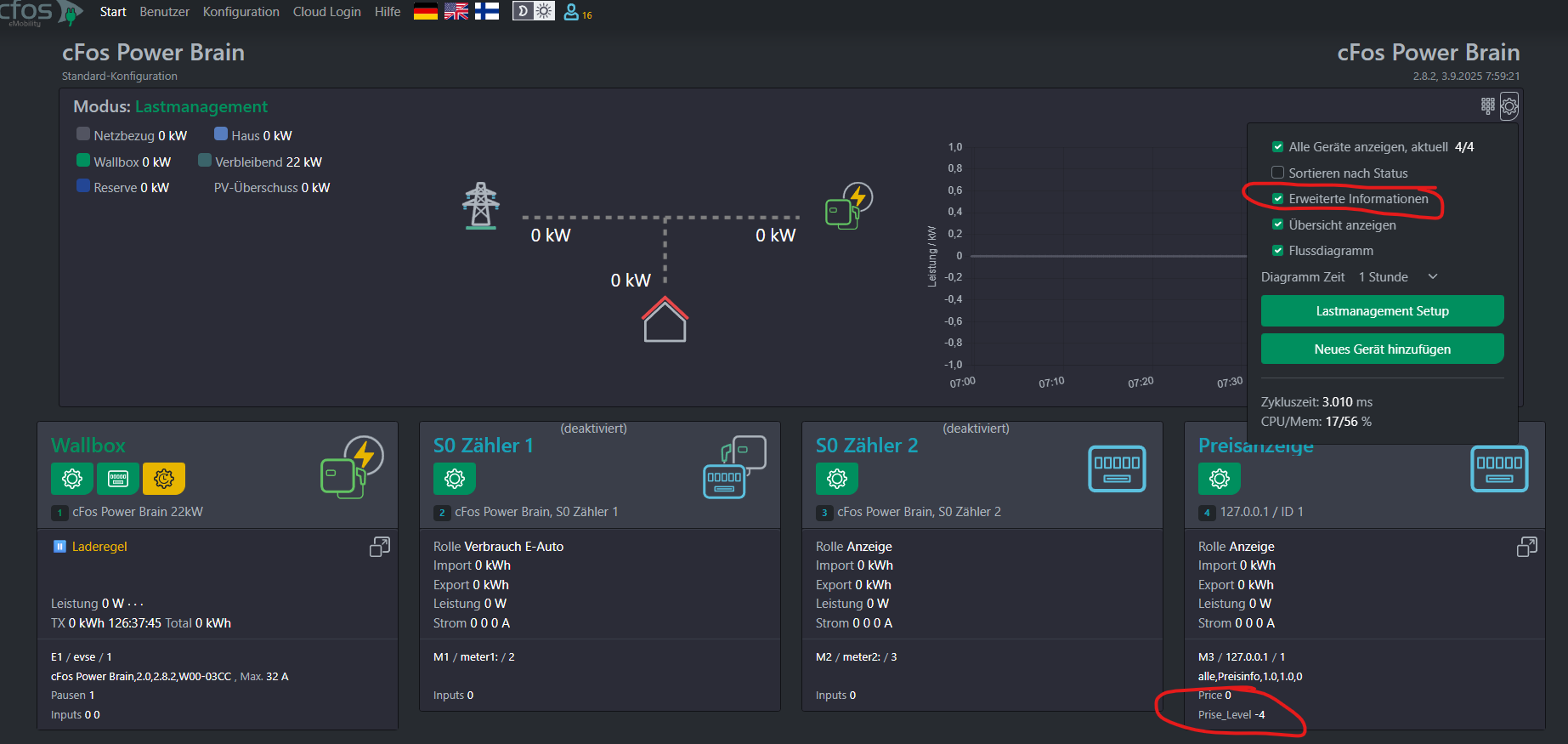Open the Wallbox tile popout icon
Viewport: 1568px width, 744px height.
pyautogui.click(x=380, y=547)
